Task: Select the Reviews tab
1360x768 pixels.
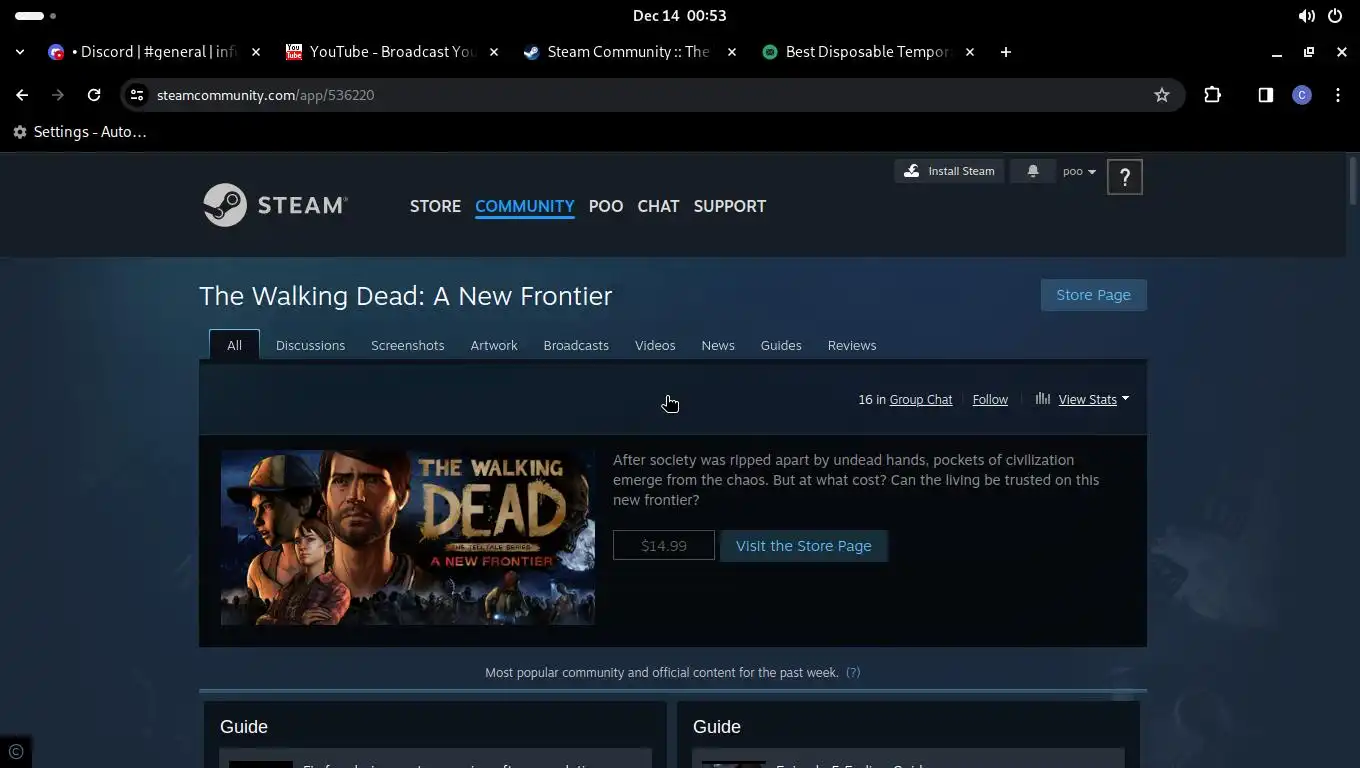Action: (x=852, y=345)
